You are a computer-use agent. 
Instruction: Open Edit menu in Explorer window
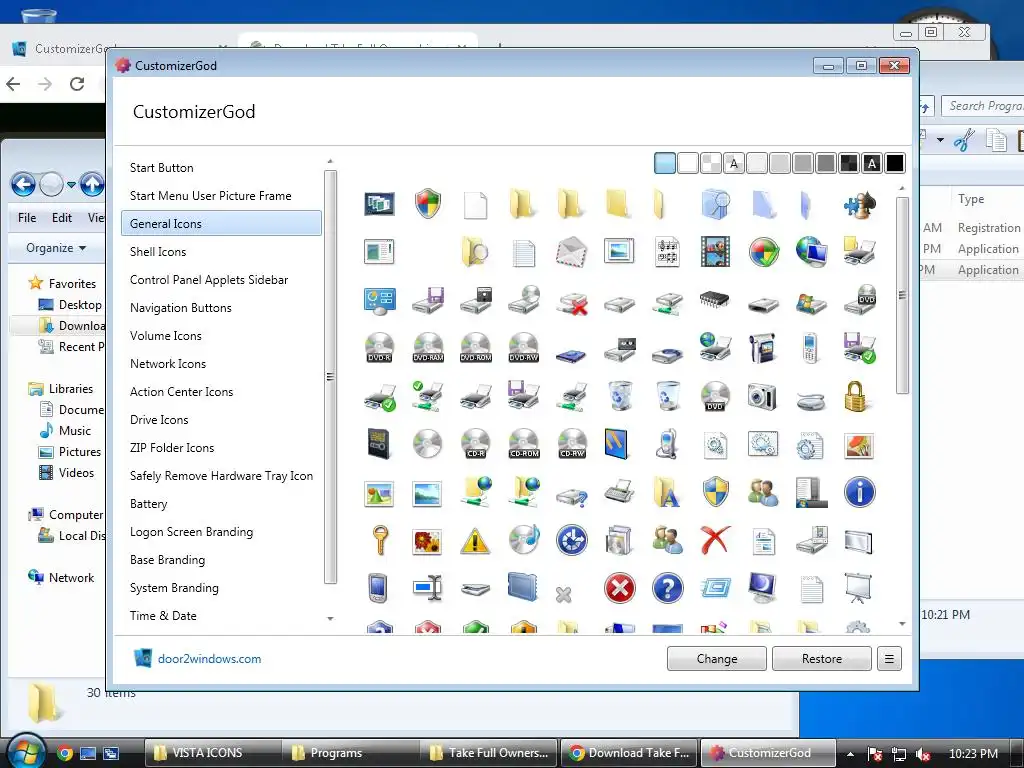[62, 218]
